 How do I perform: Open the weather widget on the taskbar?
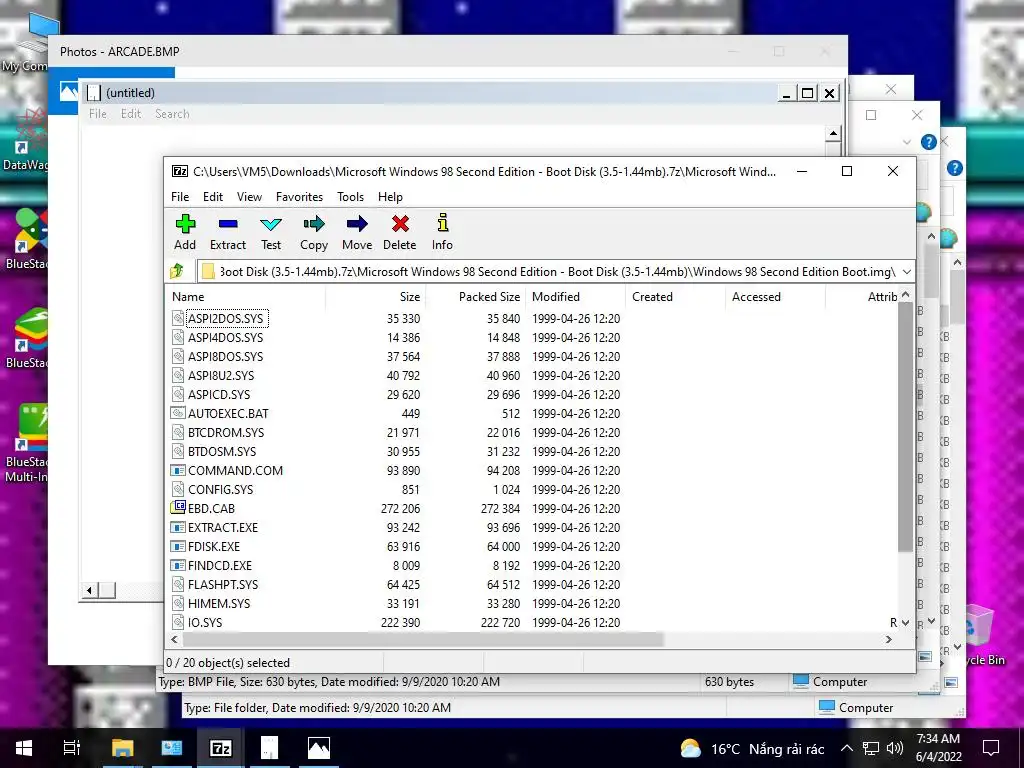click(x=752, y=748)
